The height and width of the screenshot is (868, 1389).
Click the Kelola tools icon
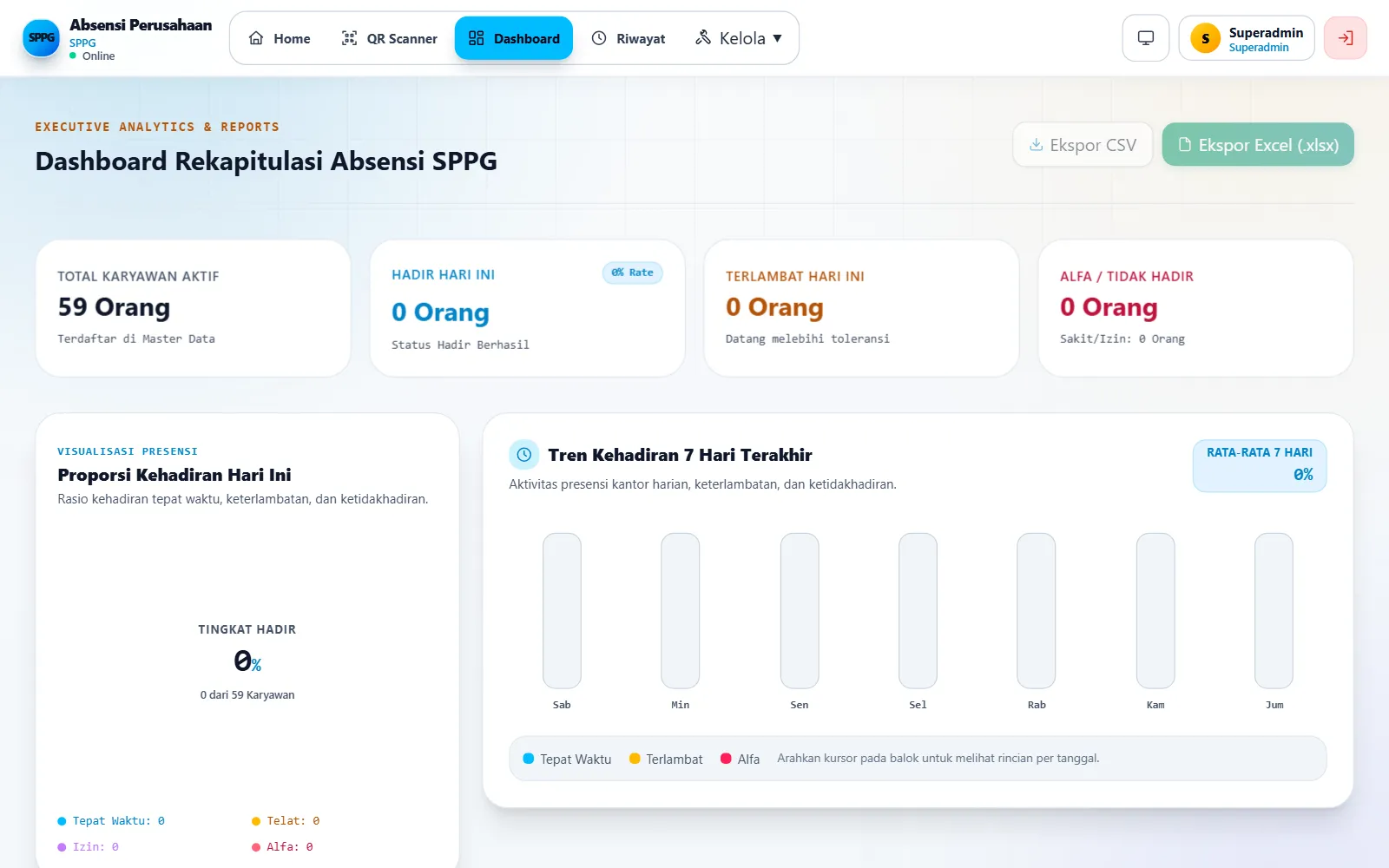(703, 37)
